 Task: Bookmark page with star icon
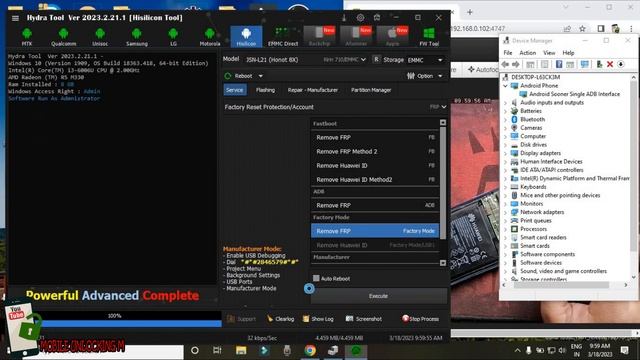(582, 29)
